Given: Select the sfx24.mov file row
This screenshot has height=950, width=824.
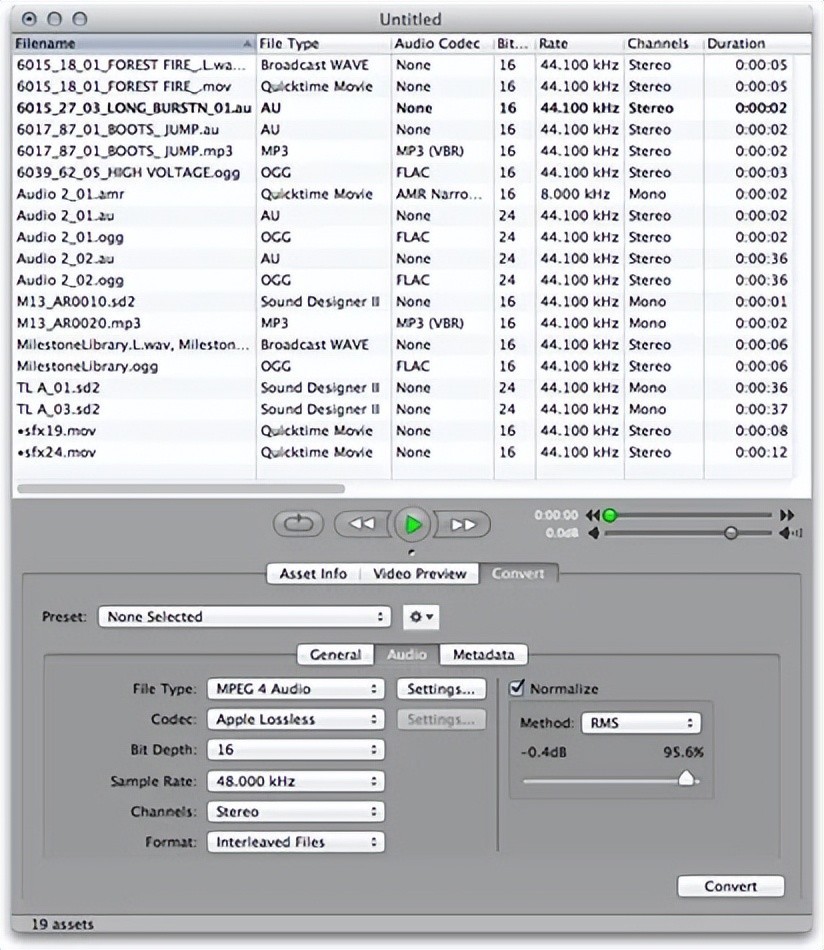Looking at the screenshot, I should point(130,452).
